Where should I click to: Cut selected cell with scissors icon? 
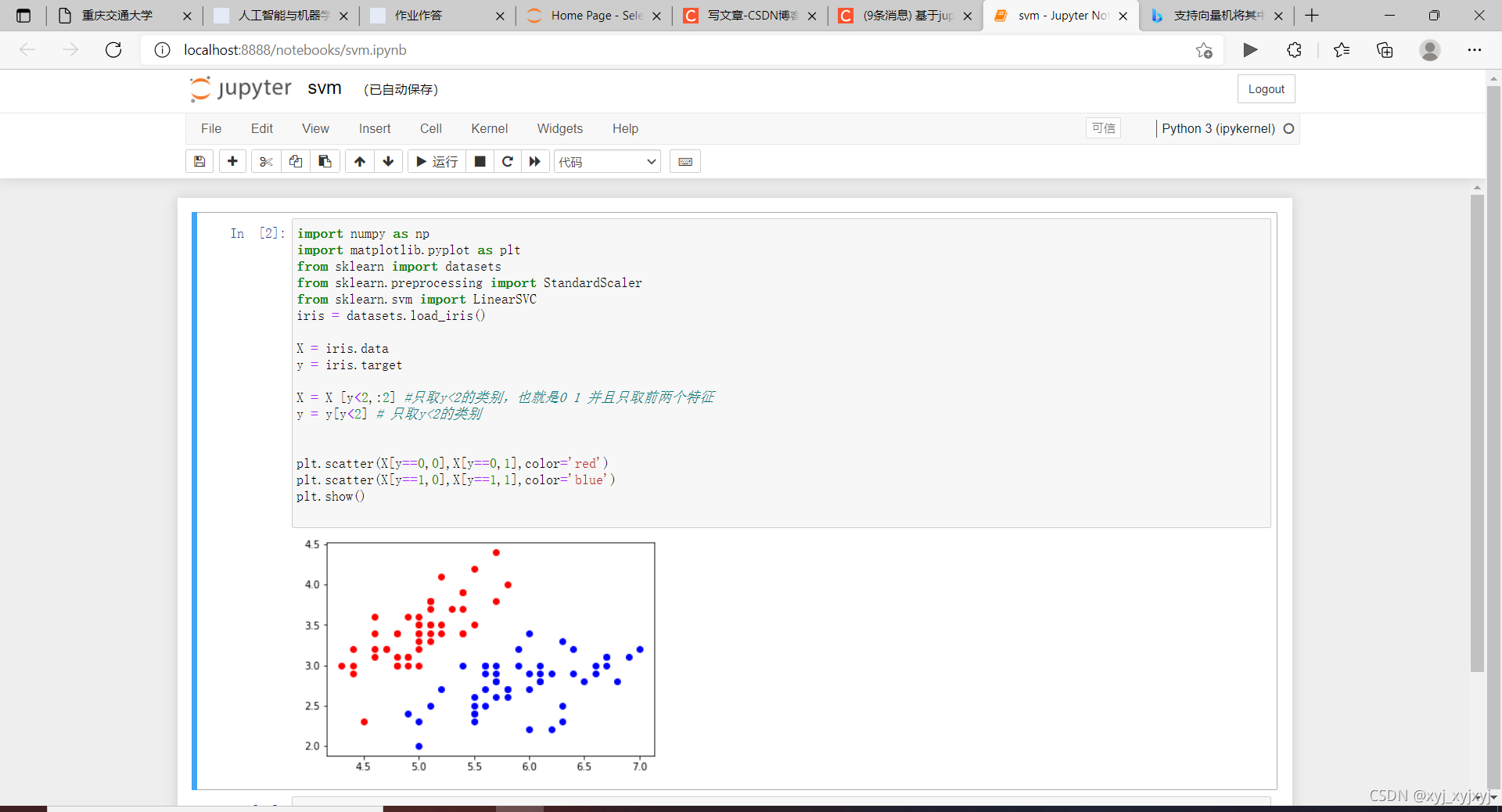pyautogui.click(x=266, y=161)
